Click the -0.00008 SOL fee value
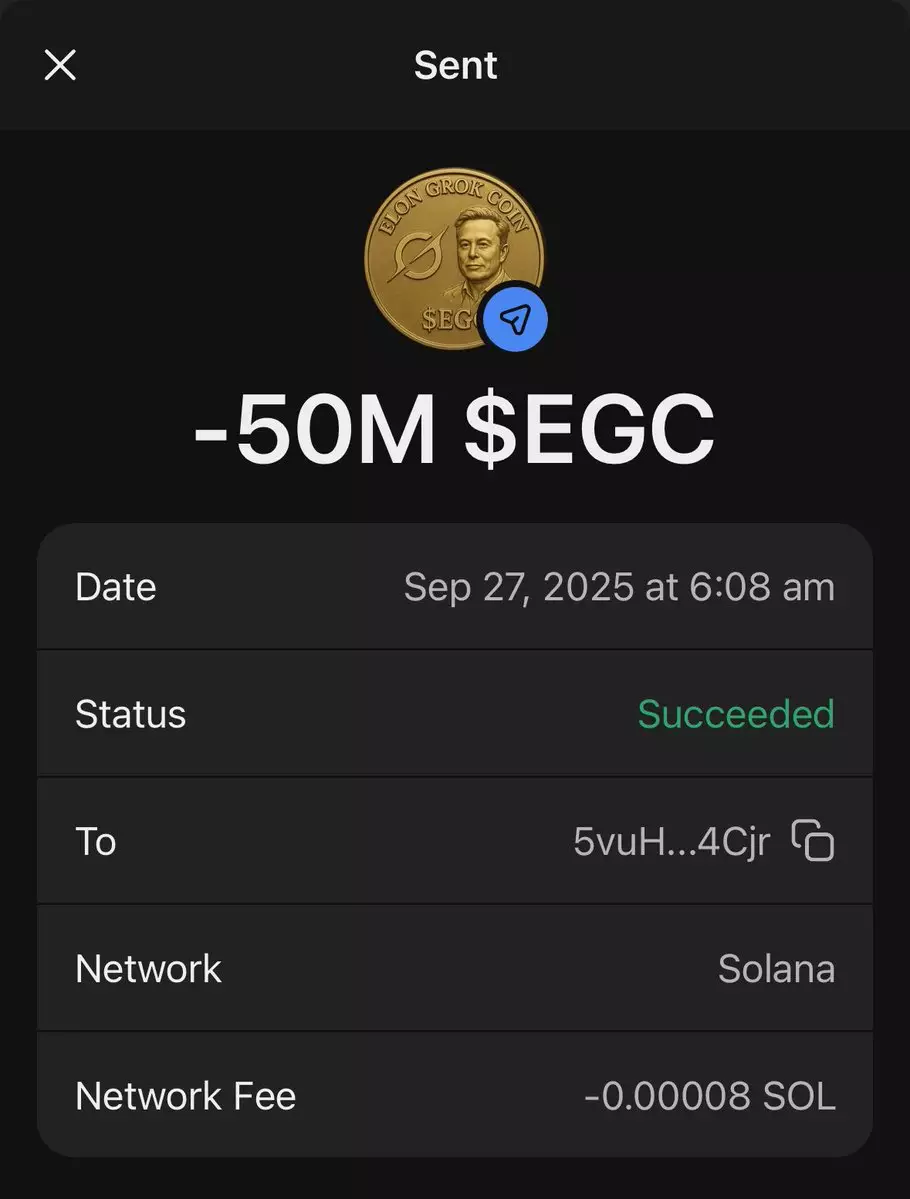This screenshot has height=1199, width=910. 709,1096
